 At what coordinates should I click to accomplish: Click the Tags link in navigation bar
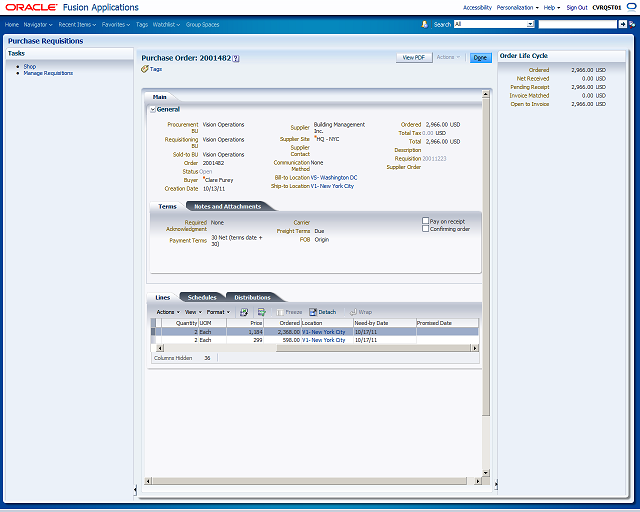tap(142, 24)
